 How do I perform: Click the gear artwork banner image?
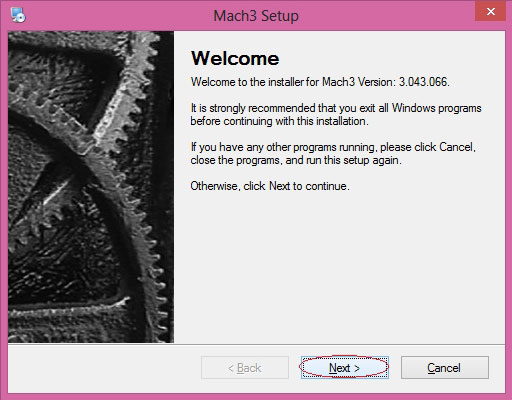pos(91,187)
